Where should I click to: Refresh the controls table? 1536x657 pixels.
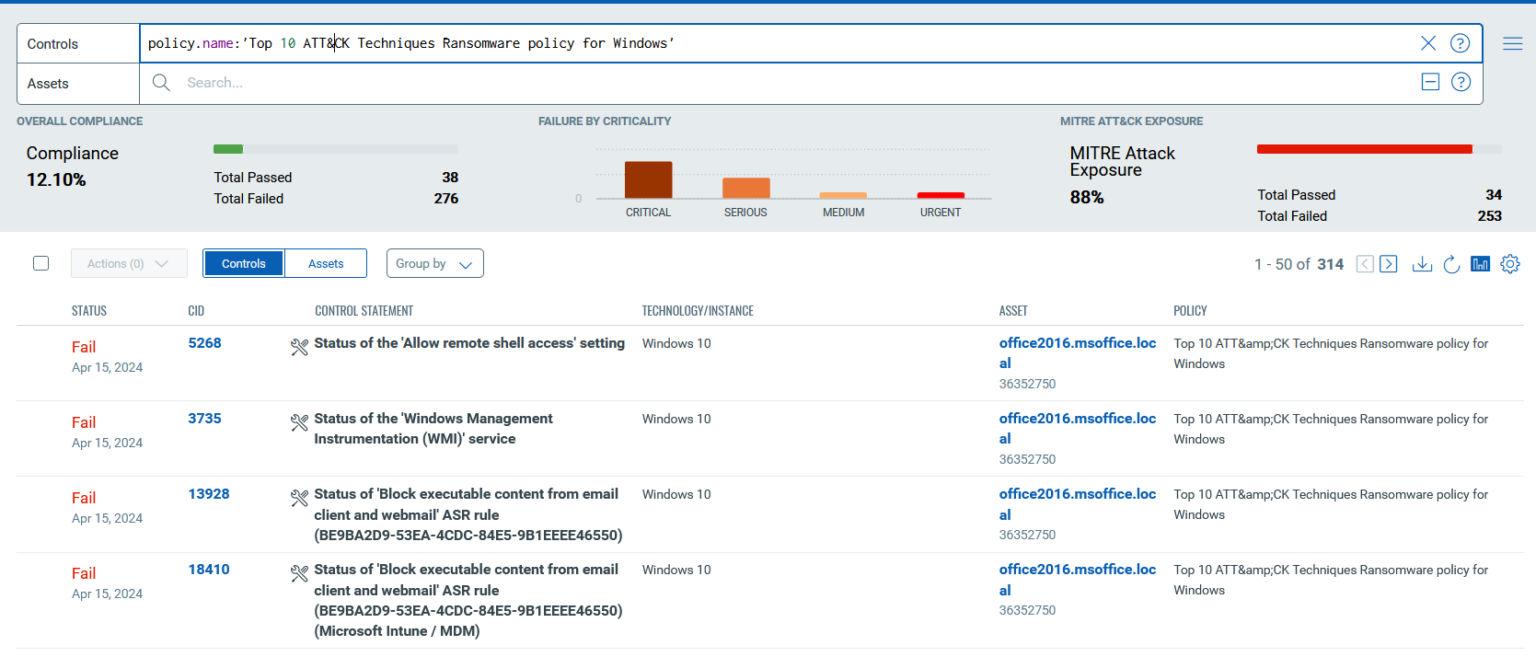tap(1451, 264)
